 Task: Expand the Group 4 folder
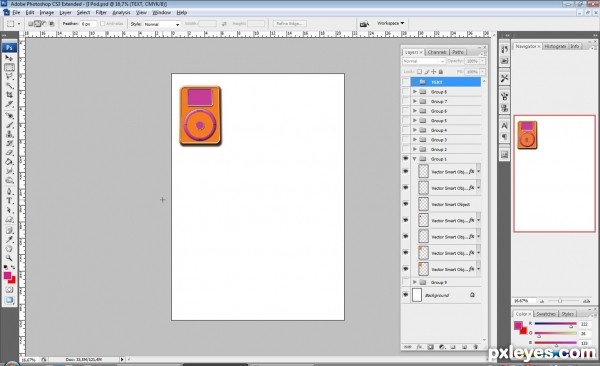point(415,130)
